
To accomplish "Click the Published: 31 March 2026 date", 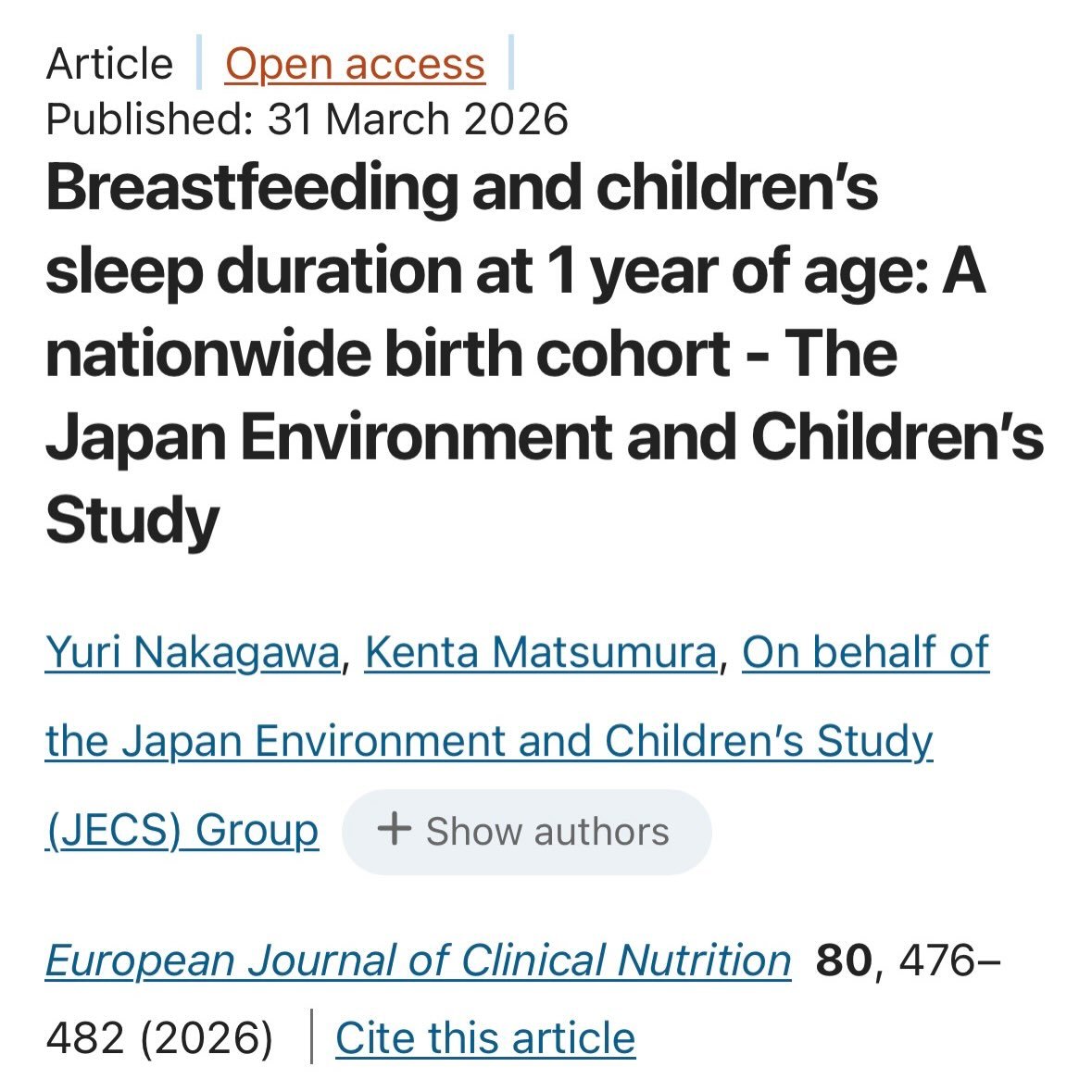I will [308, 119].
